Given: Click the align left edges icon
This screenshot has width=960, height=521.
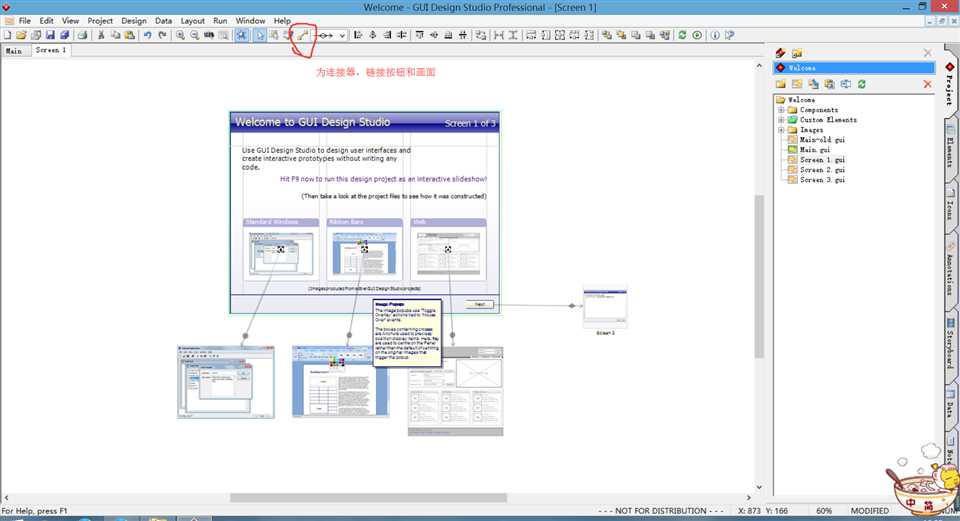Looking at the screenshot, I should click(x=358, y=36).
